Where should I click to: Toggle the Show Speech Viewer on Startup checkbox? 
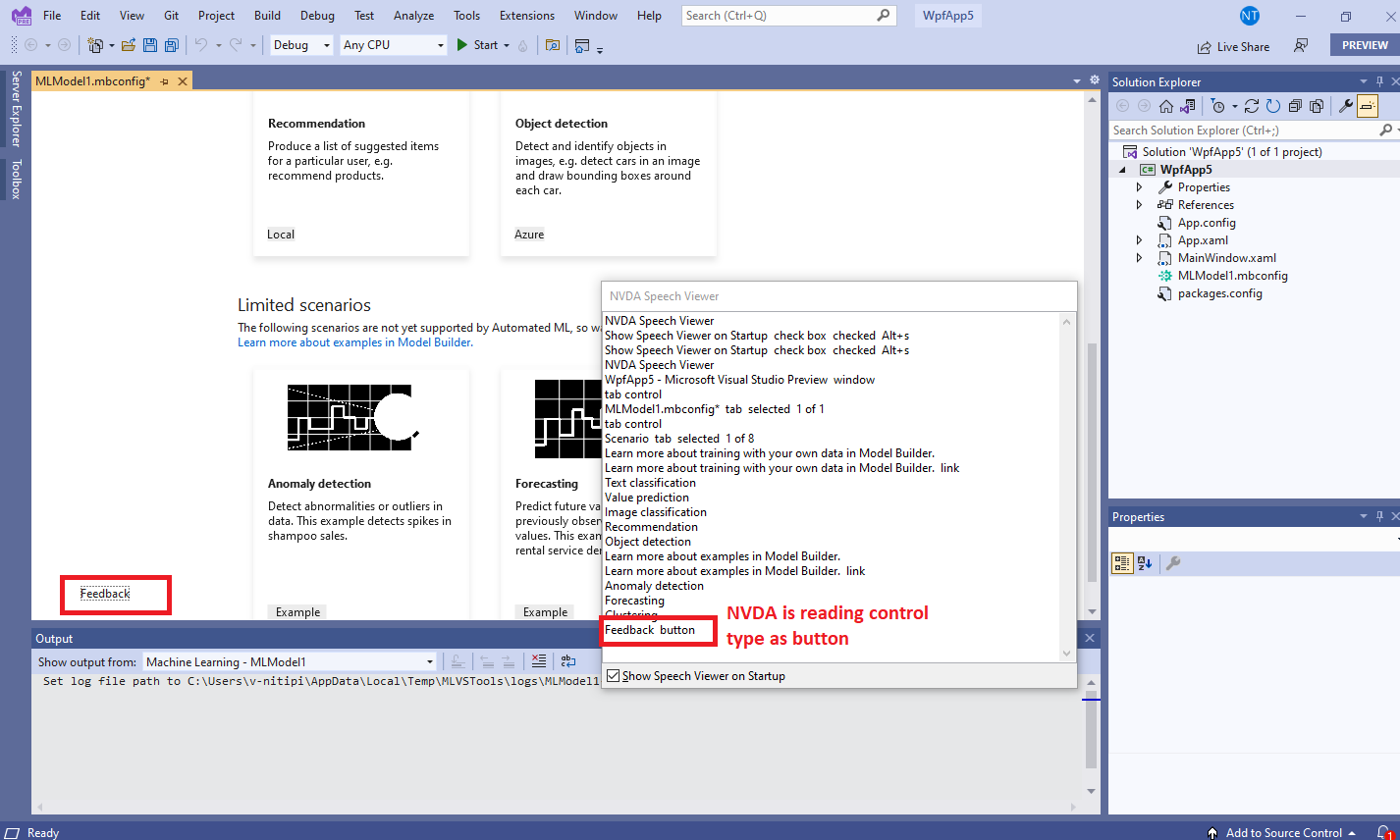point(613,675)
